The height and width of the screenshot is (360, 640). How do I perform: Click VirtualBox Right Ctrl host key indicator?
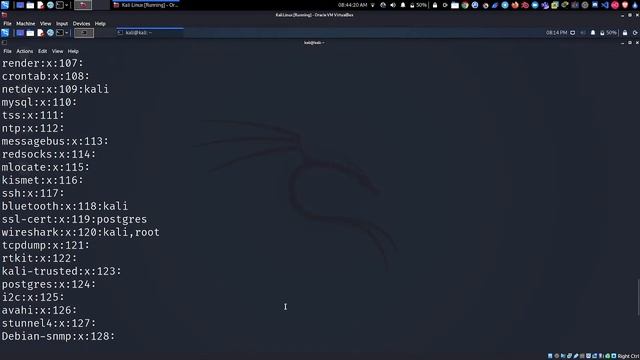click(x=628, y=356)
